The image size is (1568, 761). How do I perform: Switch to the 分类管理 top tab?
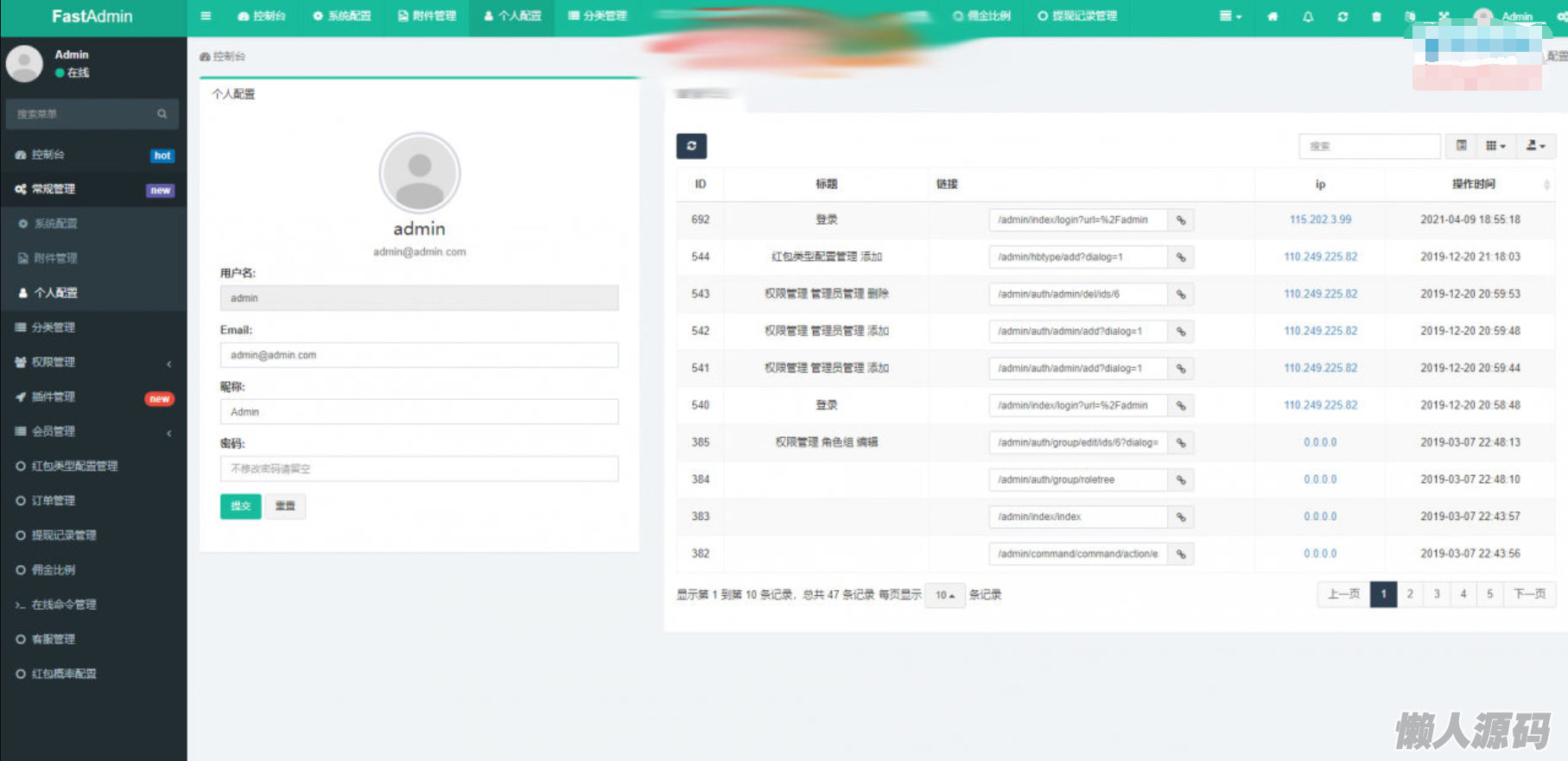(x=597, y=16)
